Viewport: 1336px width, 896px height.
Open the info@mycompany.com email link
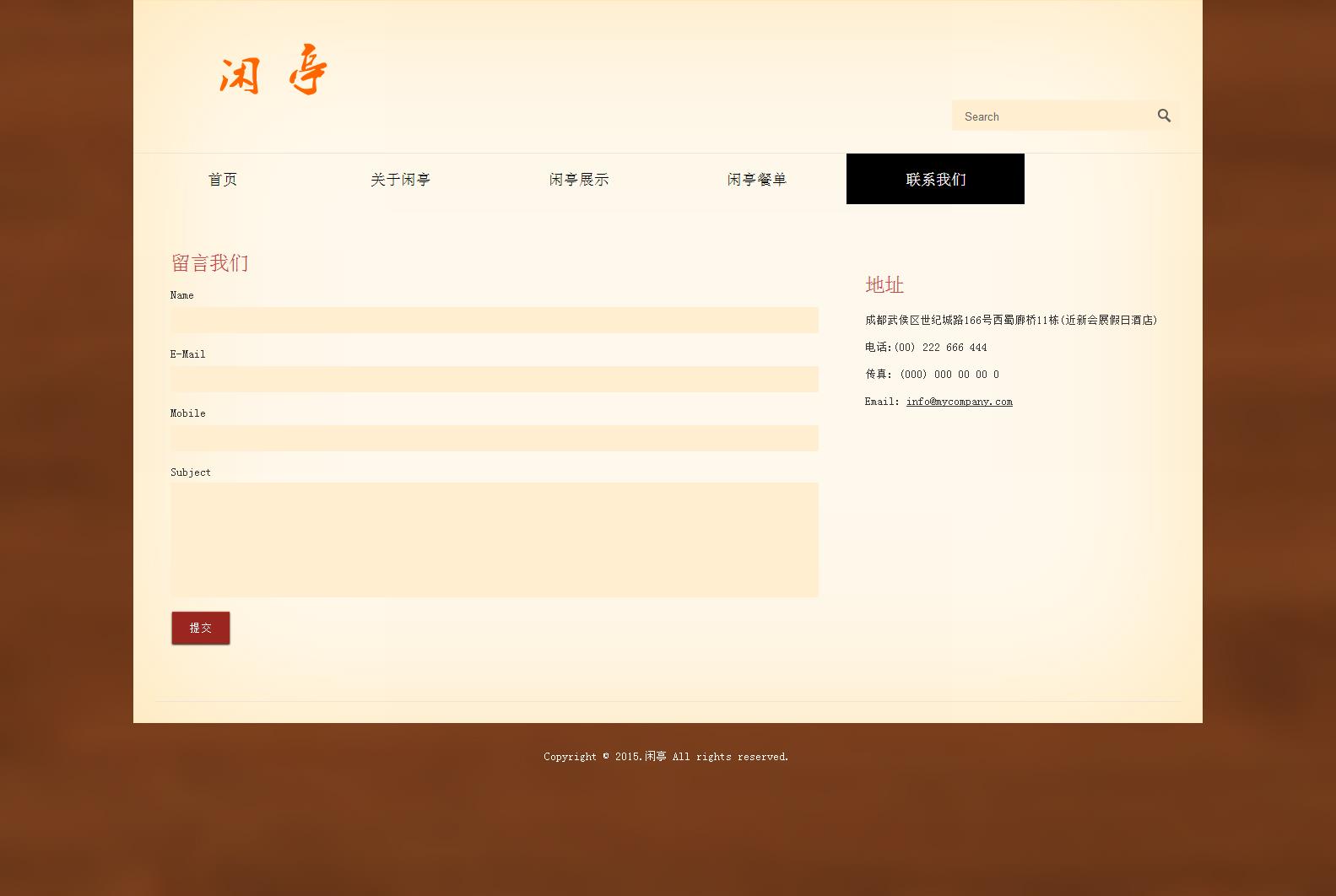tap(959, 402)
